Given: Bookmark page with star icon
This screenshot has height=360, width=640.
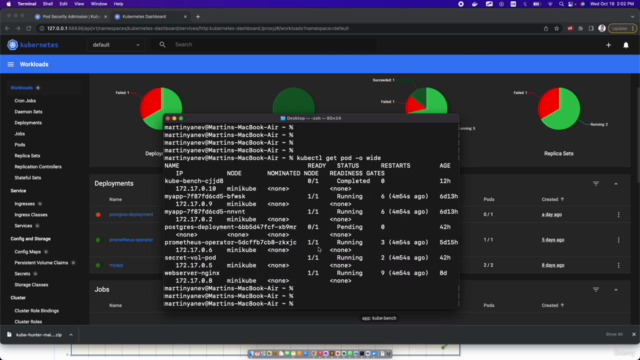Looking at the screenshot, I should [556, 29].
